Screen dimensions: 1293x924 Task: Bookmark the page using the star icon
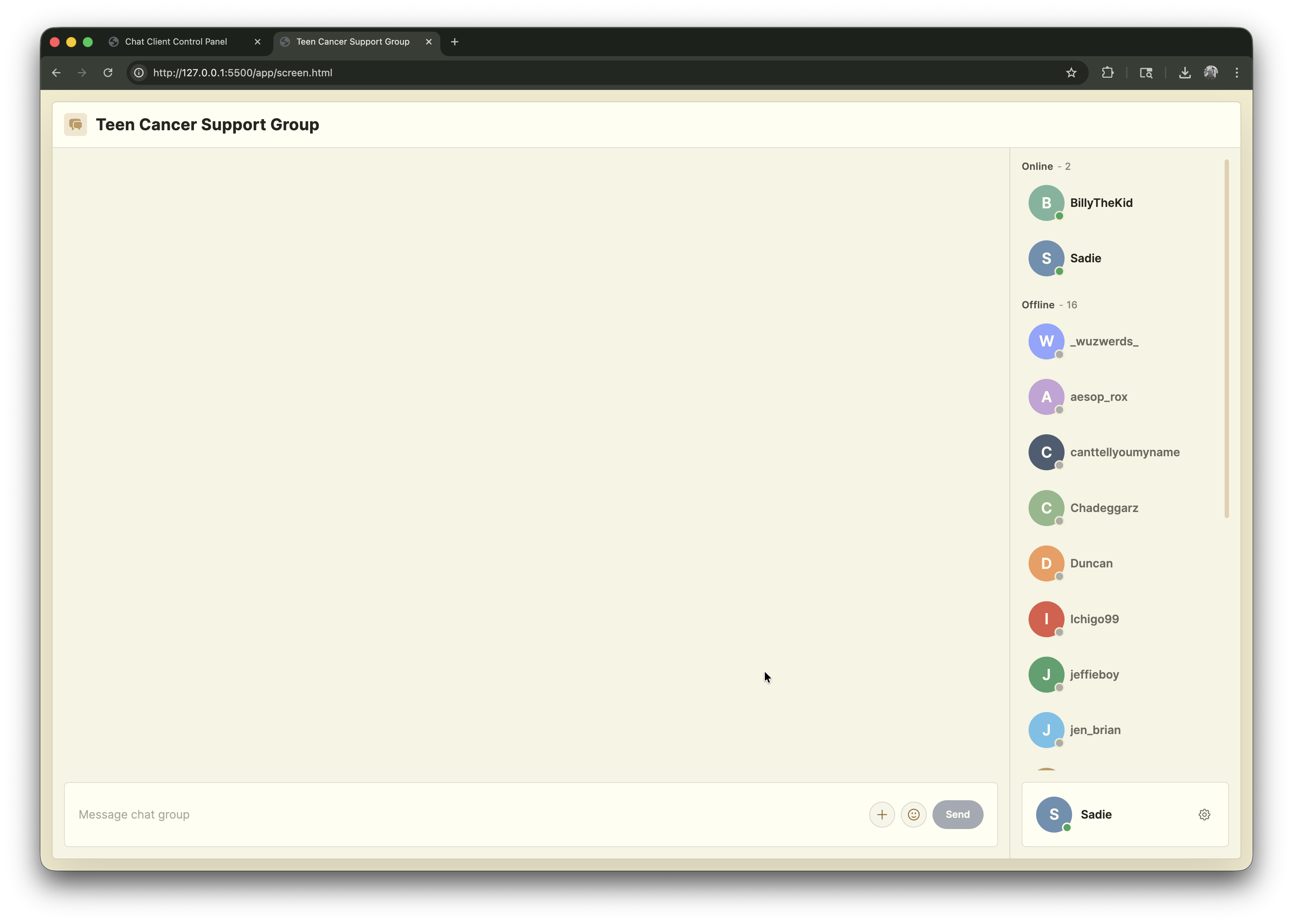pyautogui.click(x=1071, y=72)
